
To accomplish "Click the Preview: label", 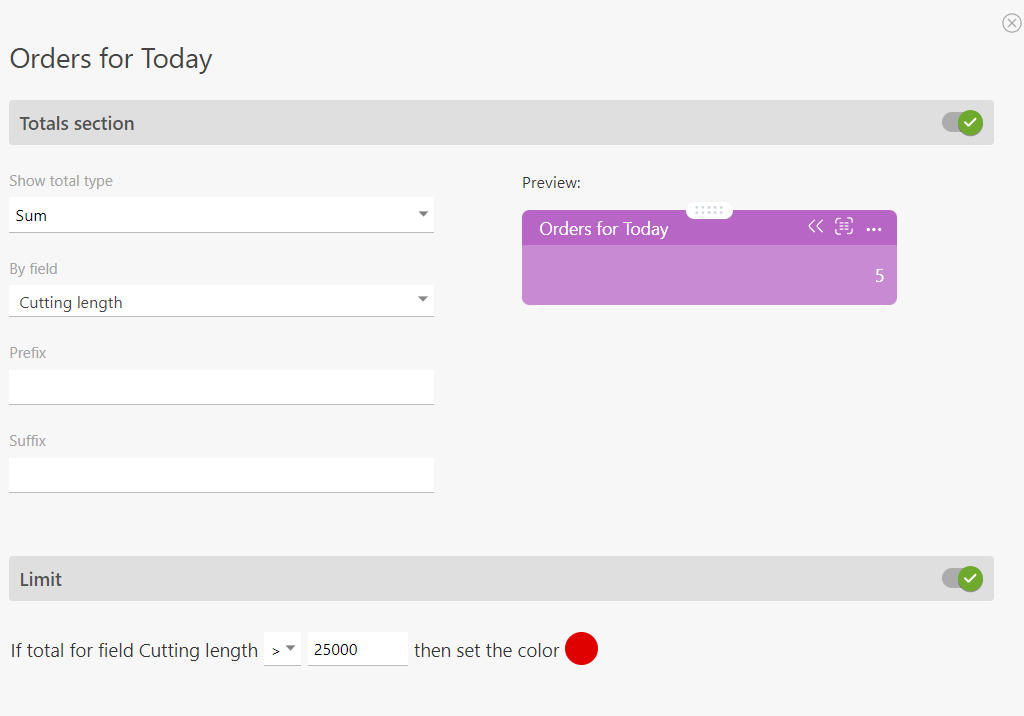I will click(x=551, y=183).
